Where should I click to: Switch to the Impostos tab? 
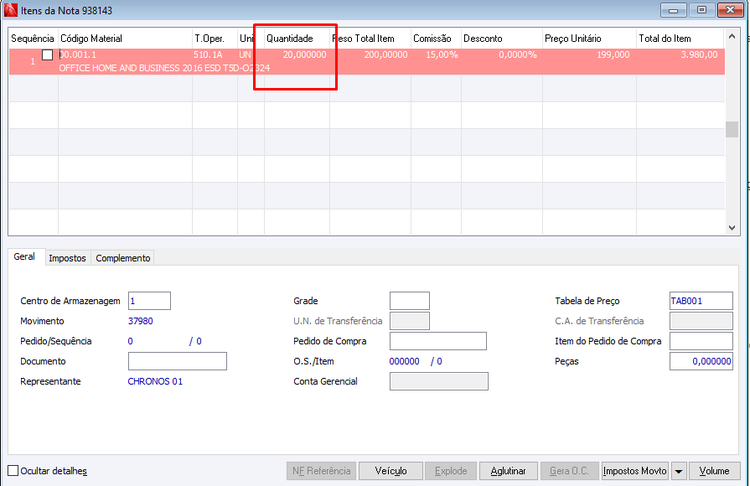tap(67, 258)
